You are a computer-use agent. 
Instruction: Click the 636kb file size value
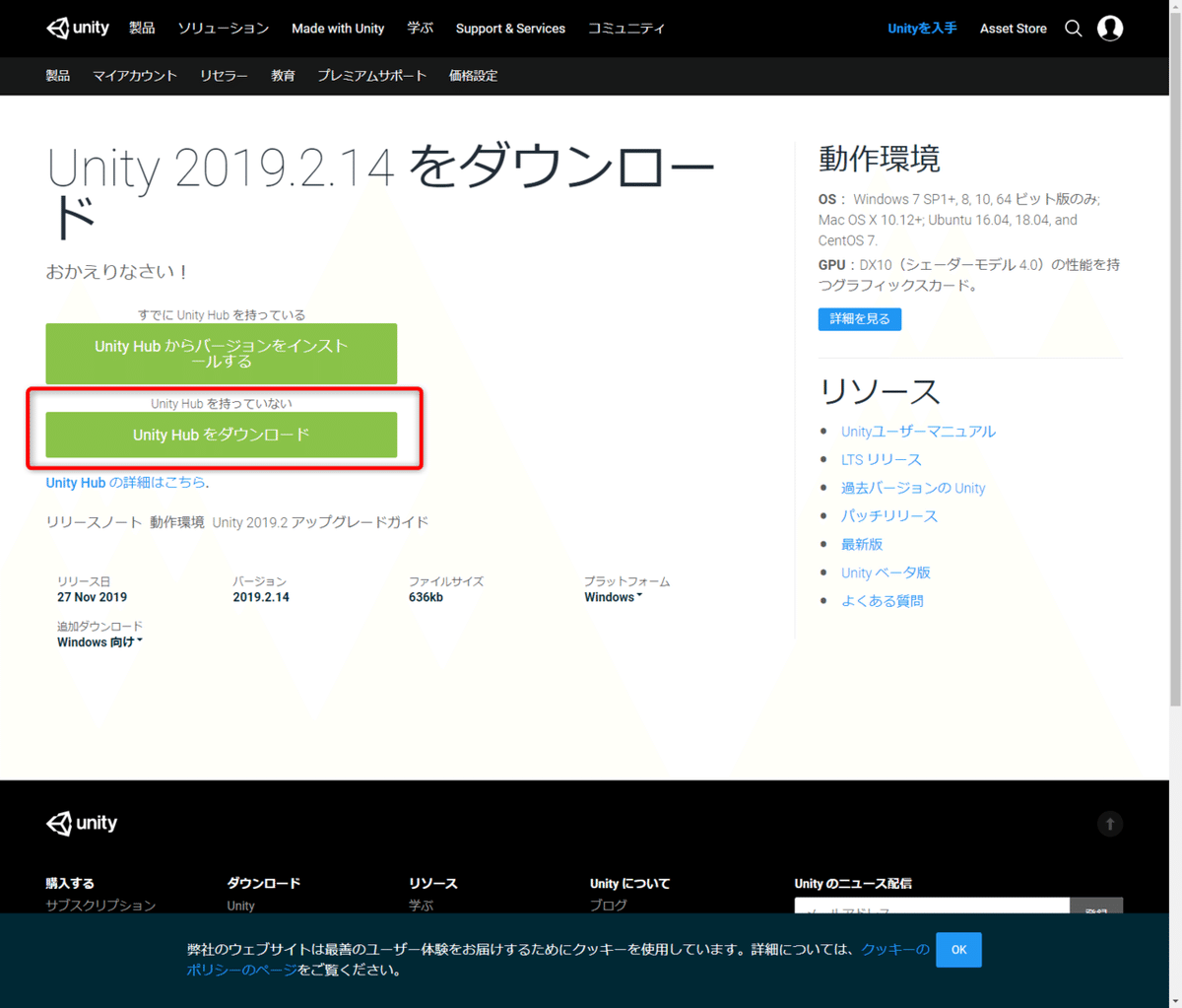tap(426, 597)
